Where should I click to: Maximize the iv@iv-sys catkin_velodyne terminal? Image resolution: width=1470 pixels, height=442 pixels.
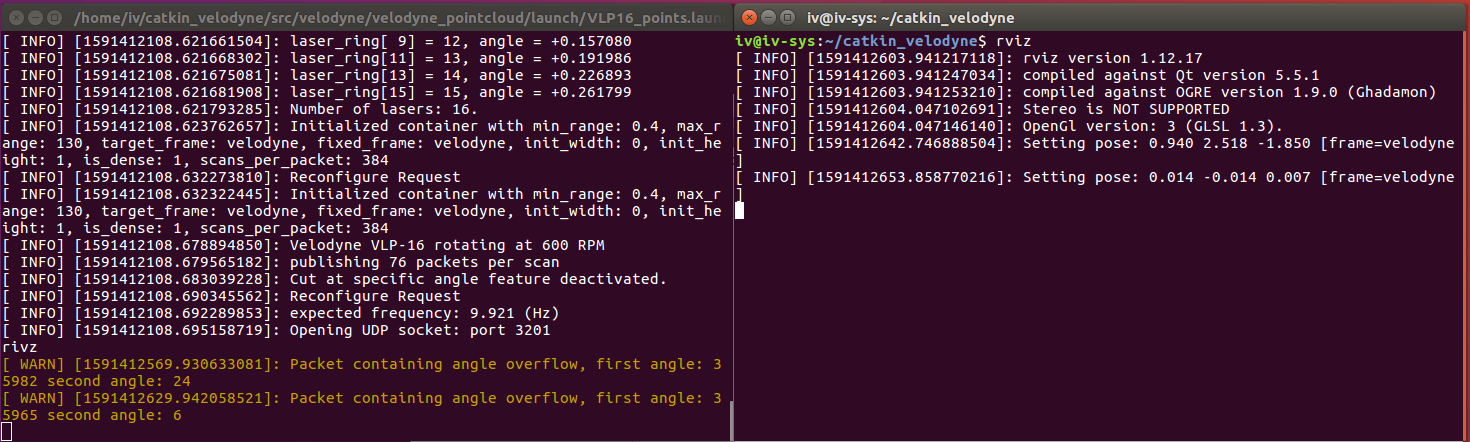coord(786,16)
